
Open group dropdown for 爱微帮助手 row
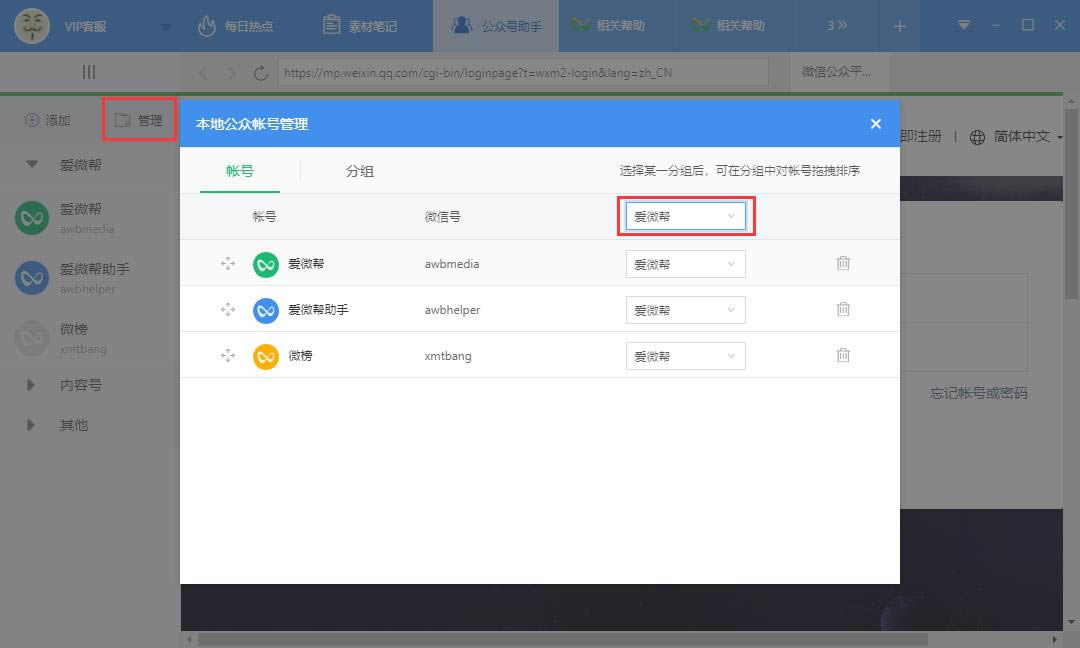point(685,310)
